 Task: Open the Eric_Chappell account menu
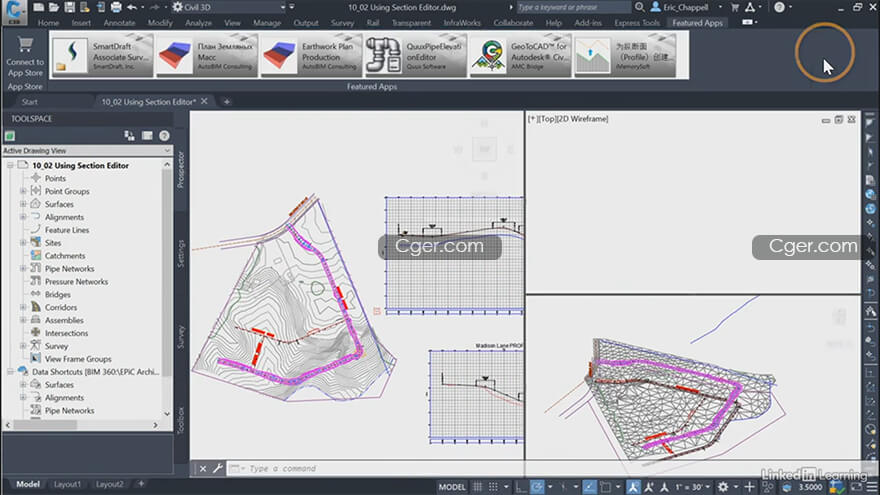pos(686,7)
